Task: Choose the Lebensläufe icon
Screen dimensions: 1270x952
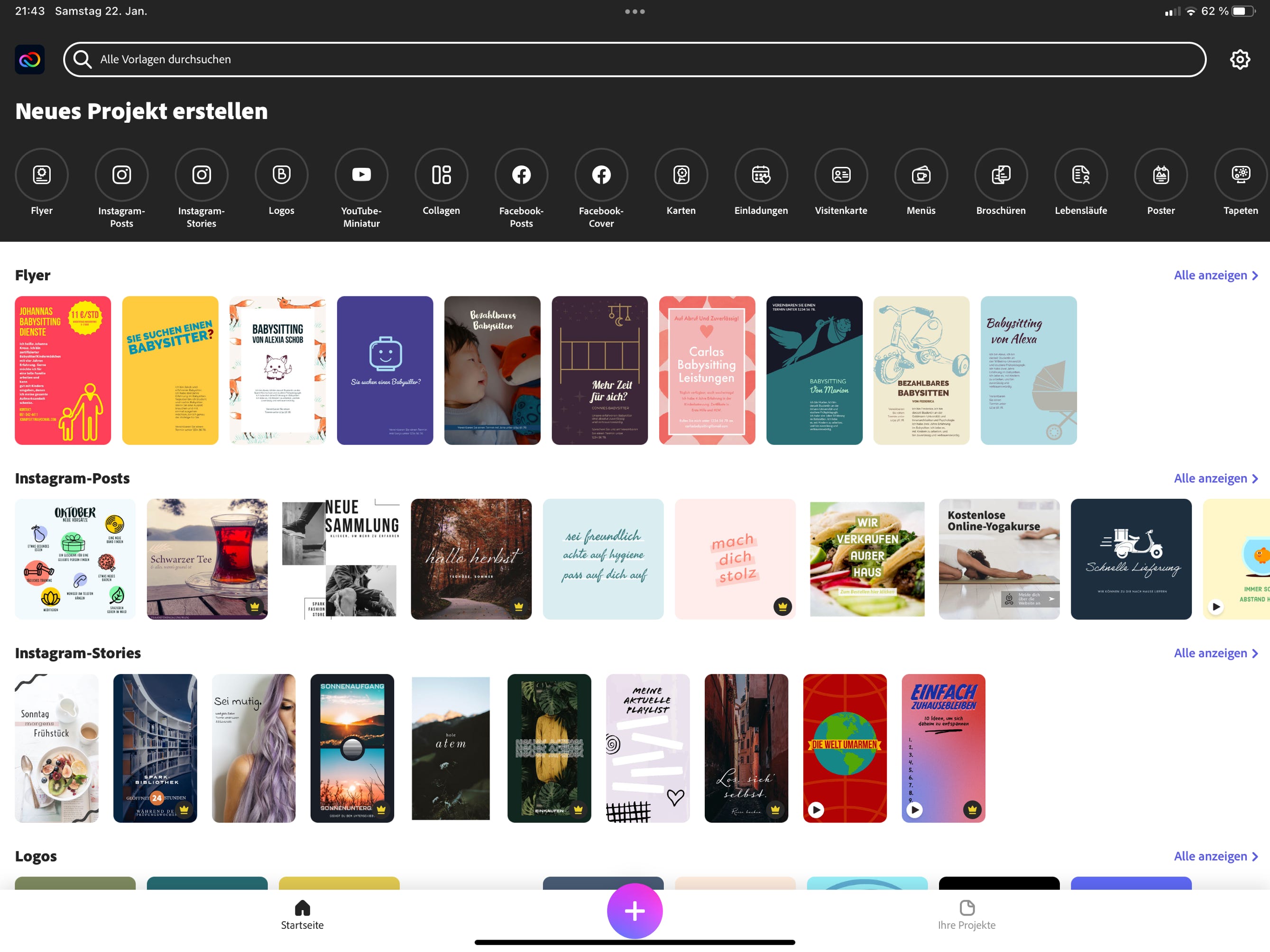Action: 1080,174
